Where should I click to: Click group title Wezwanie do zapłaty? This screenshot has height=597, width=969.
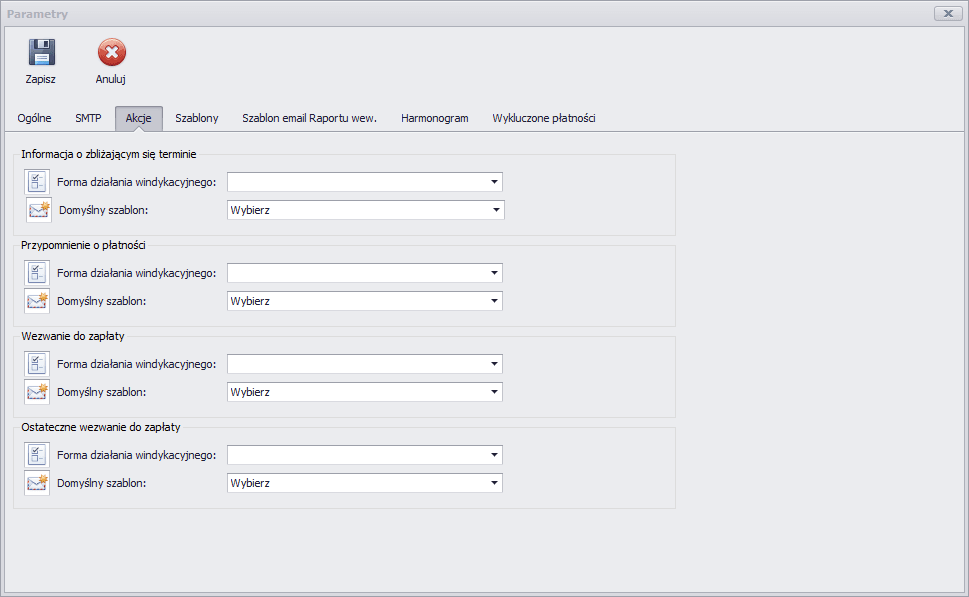tap(73, 336)
